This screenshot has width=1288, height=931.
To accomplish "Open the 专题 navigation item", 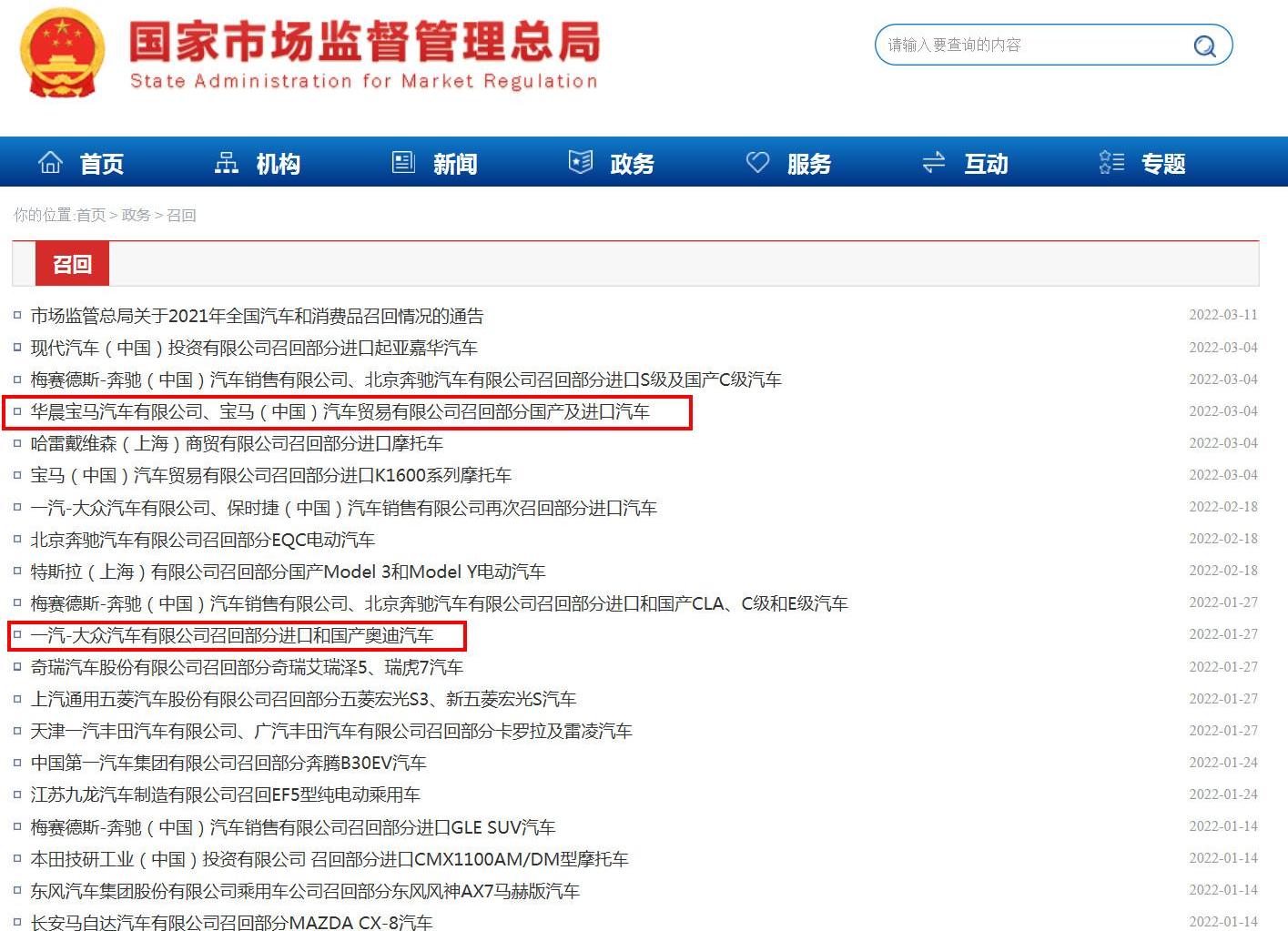I will click(x=1163, y=164).
